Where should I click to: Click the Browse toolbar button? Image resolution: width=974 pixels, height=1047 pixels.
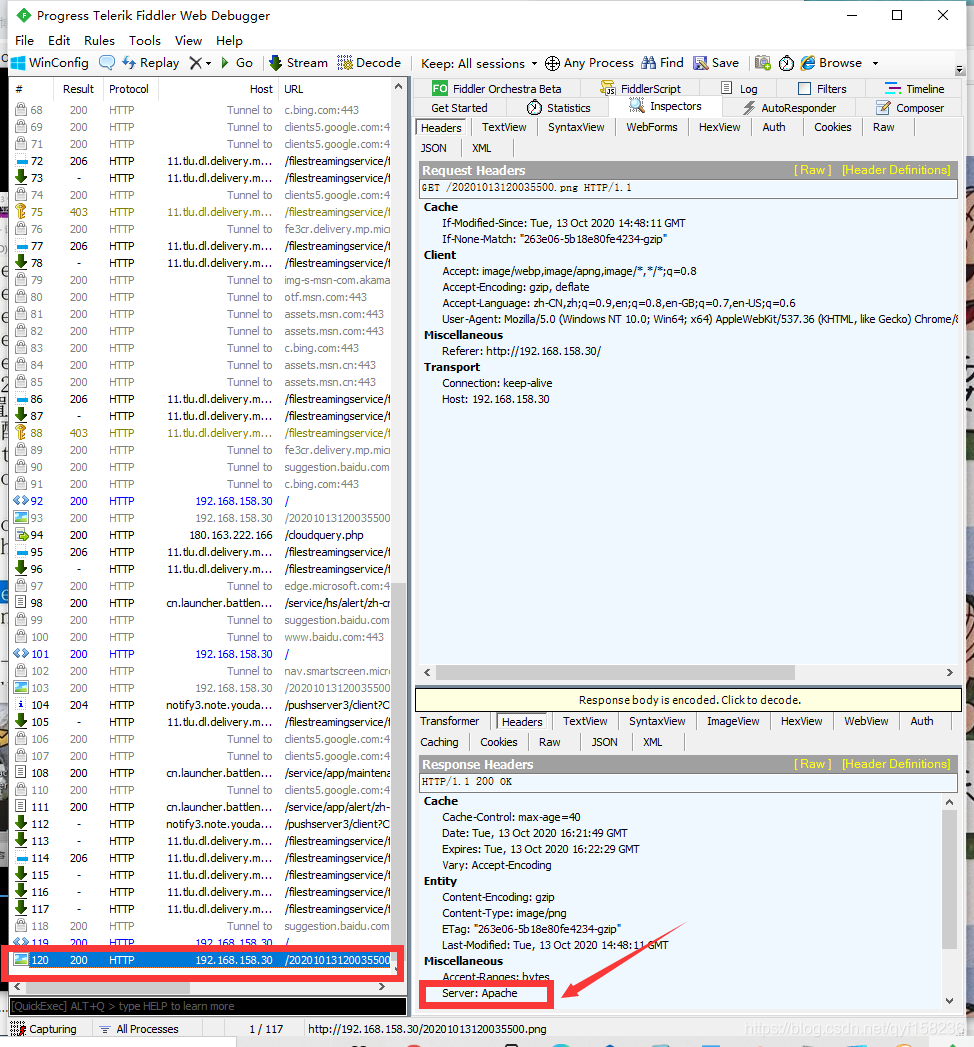tap(831, 63)
